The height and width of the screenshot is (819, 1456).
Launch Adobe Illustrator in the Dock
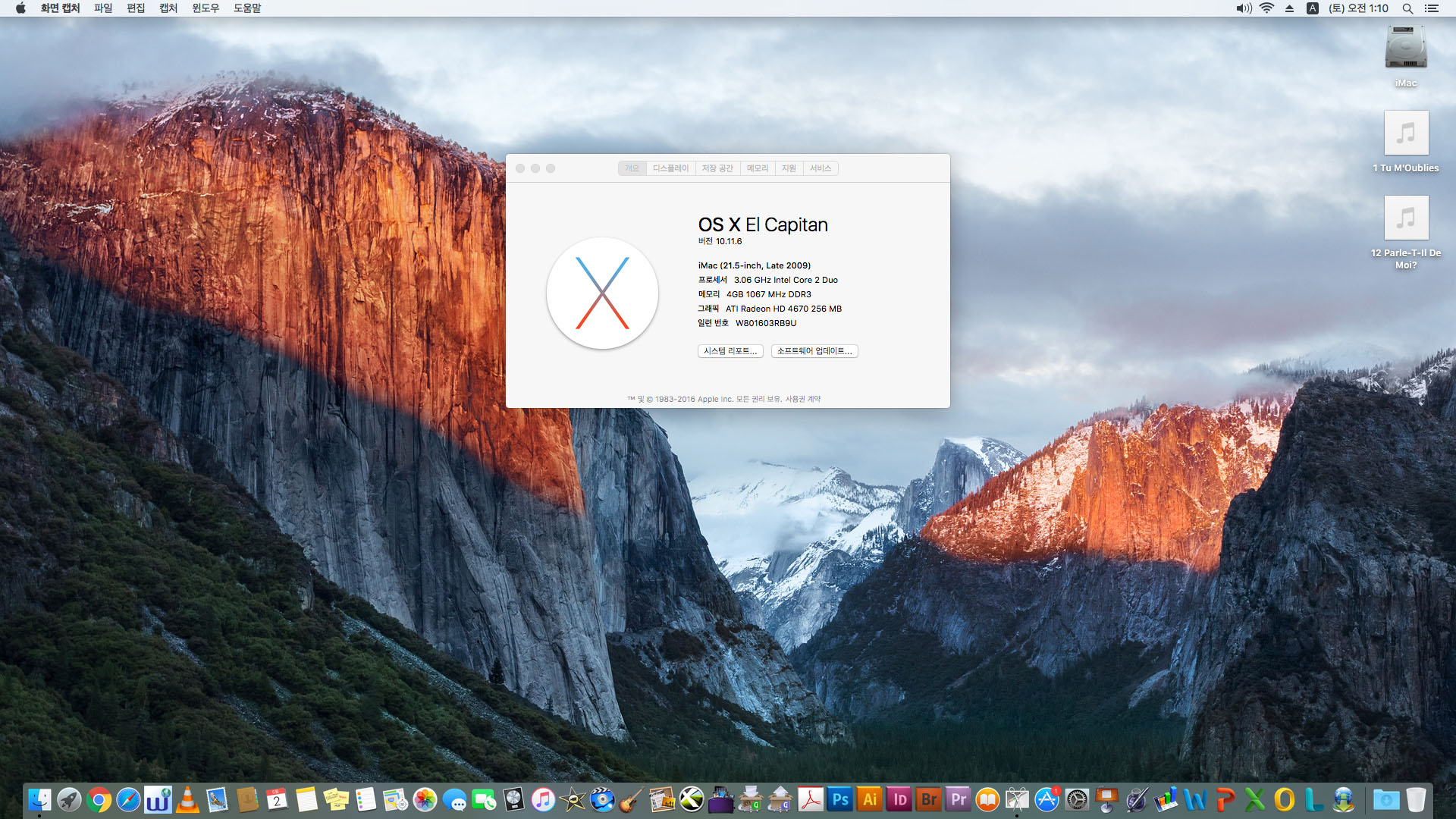click(x=870, y=799)
